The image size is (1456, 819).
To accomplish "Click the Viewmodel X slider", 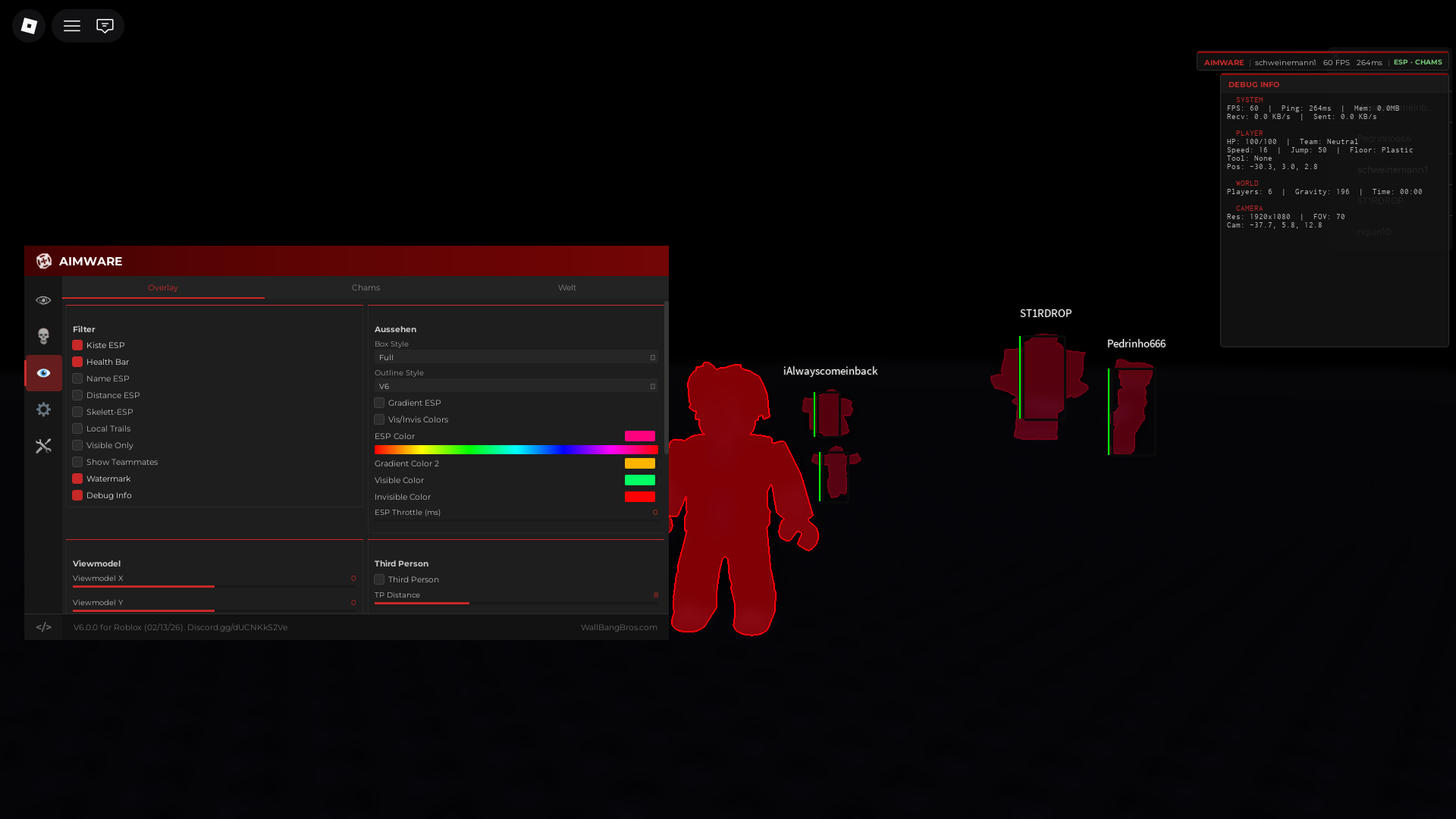I will click(215, 586).
